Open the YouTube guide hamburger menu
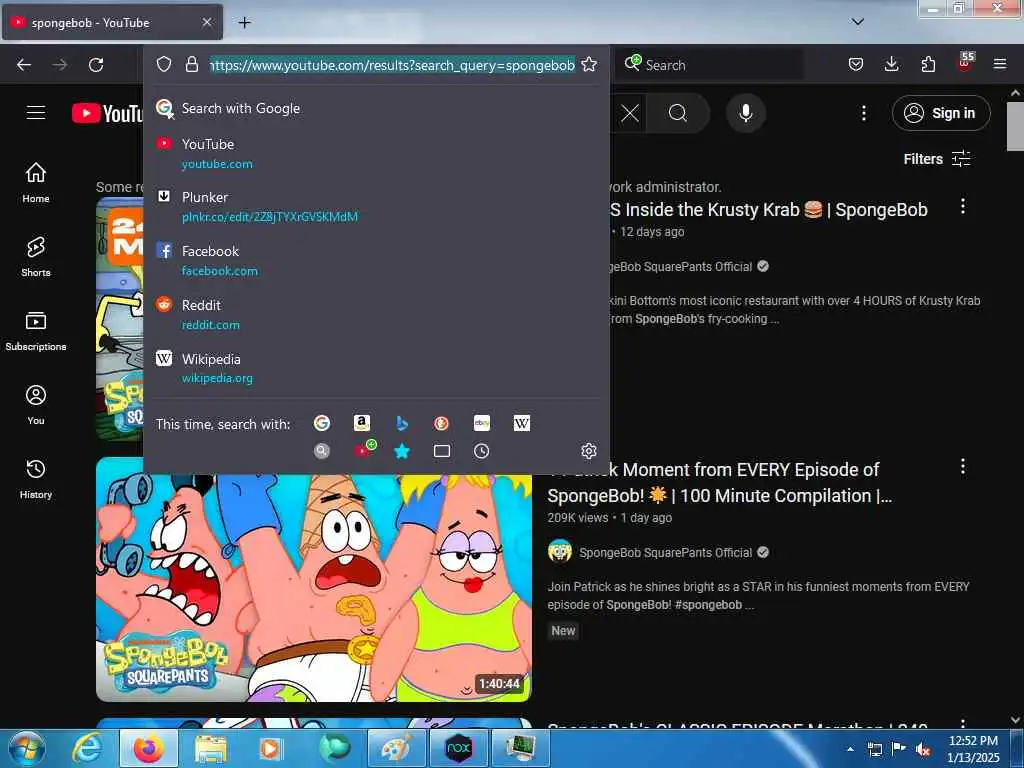1024x768 pixels. pos(36,112)
